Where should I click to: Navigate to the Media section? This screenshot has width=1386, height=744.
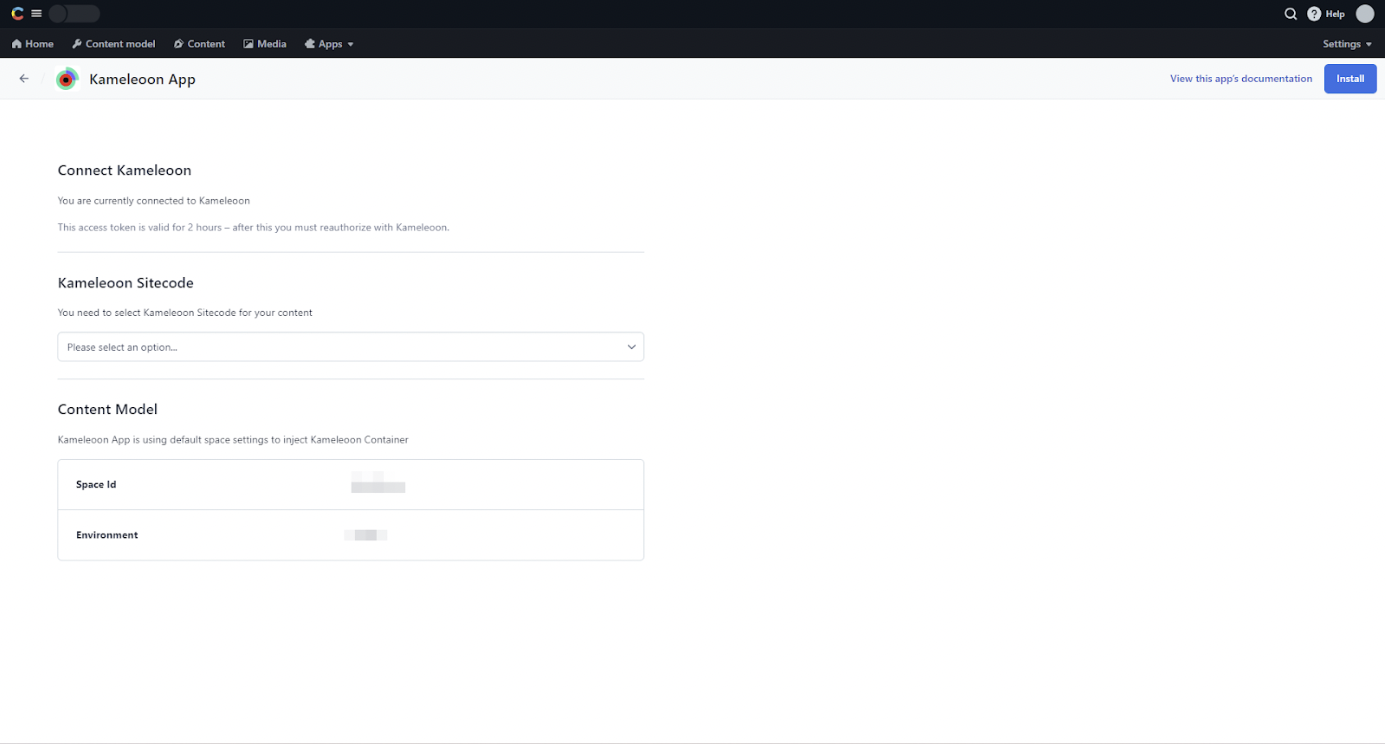coord(265,44)
